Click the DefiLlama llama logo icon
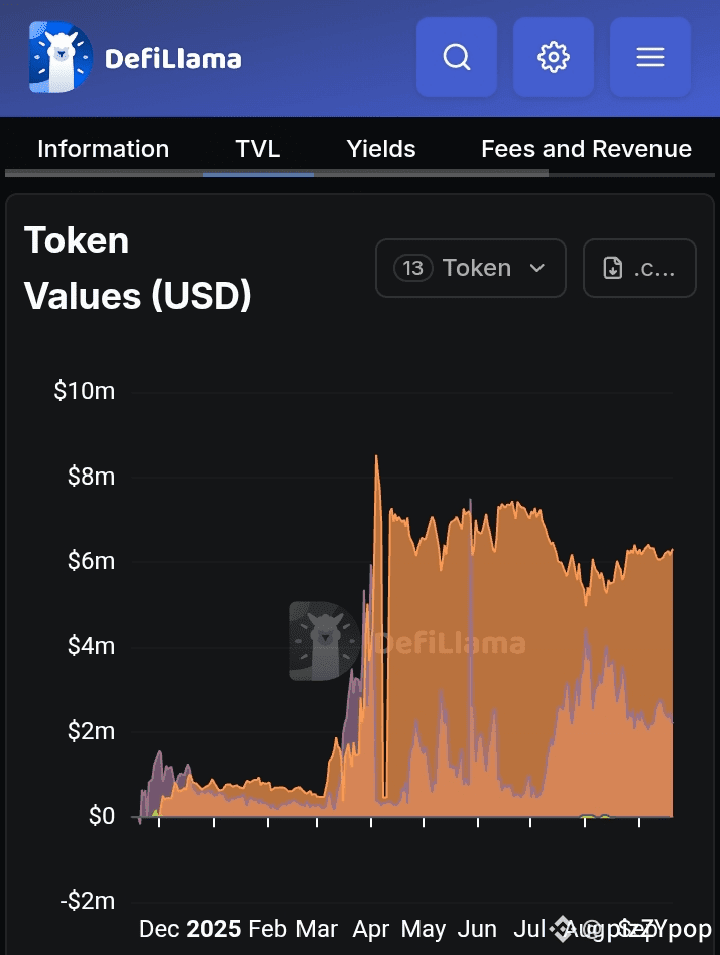The image size is (720, 955). 60,58
